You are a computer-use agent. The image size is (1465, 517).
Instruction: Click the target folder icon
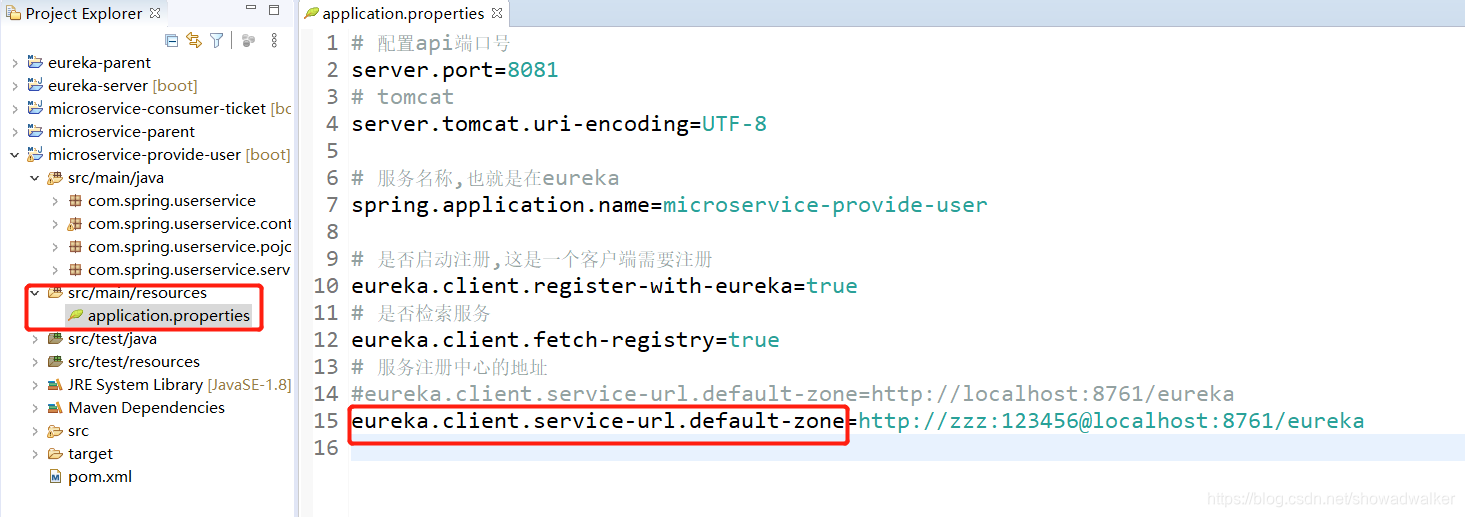pyautogui.click(x=55, y=454)
